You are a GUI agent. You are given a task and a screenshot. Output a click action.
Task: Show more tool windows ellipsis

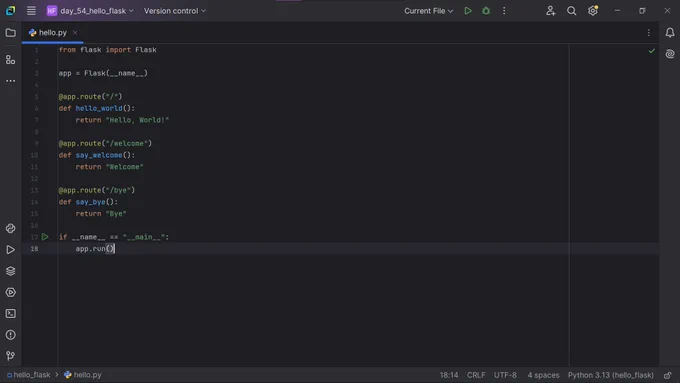point(10,81)
